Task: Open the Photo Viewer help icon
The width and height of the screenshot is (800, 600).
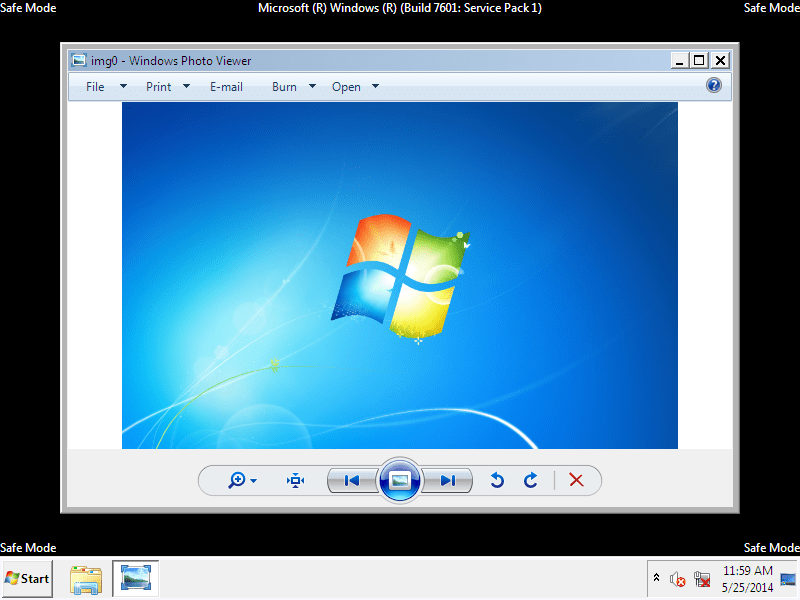Action: [x=713, y=85]
